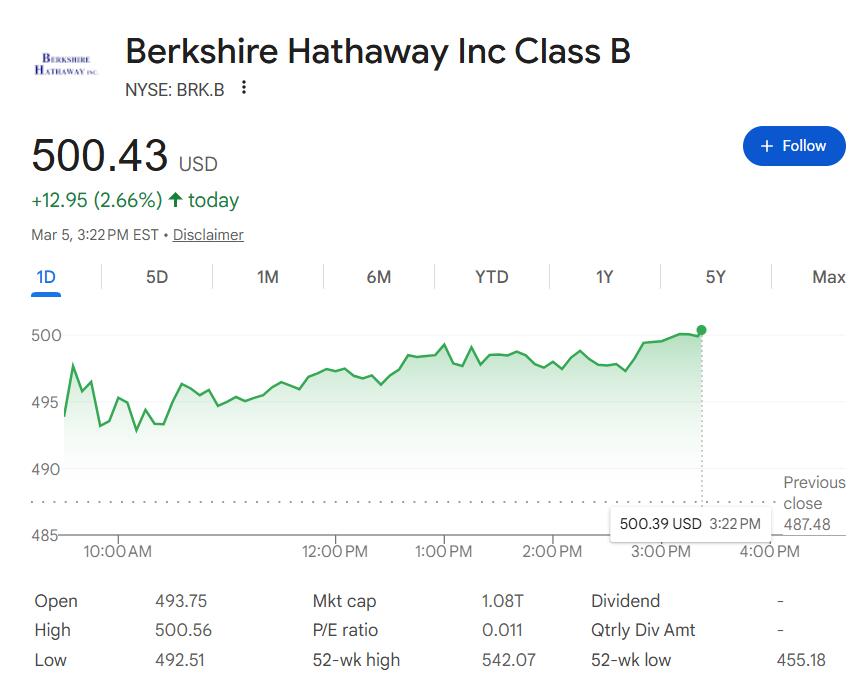Select the 6M timeframe

pos(379,277)
